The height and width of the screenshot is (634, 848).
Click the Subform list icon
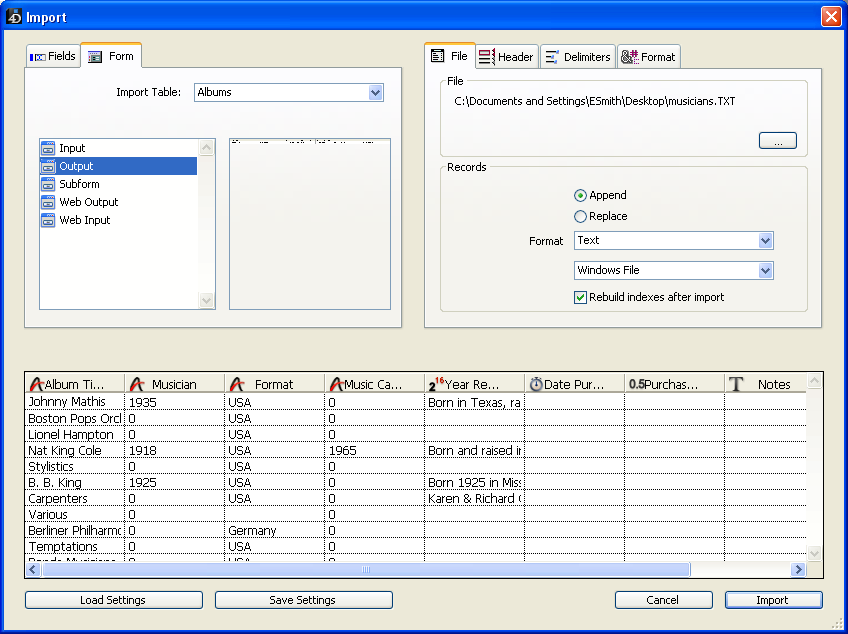(x=48, y=184)
